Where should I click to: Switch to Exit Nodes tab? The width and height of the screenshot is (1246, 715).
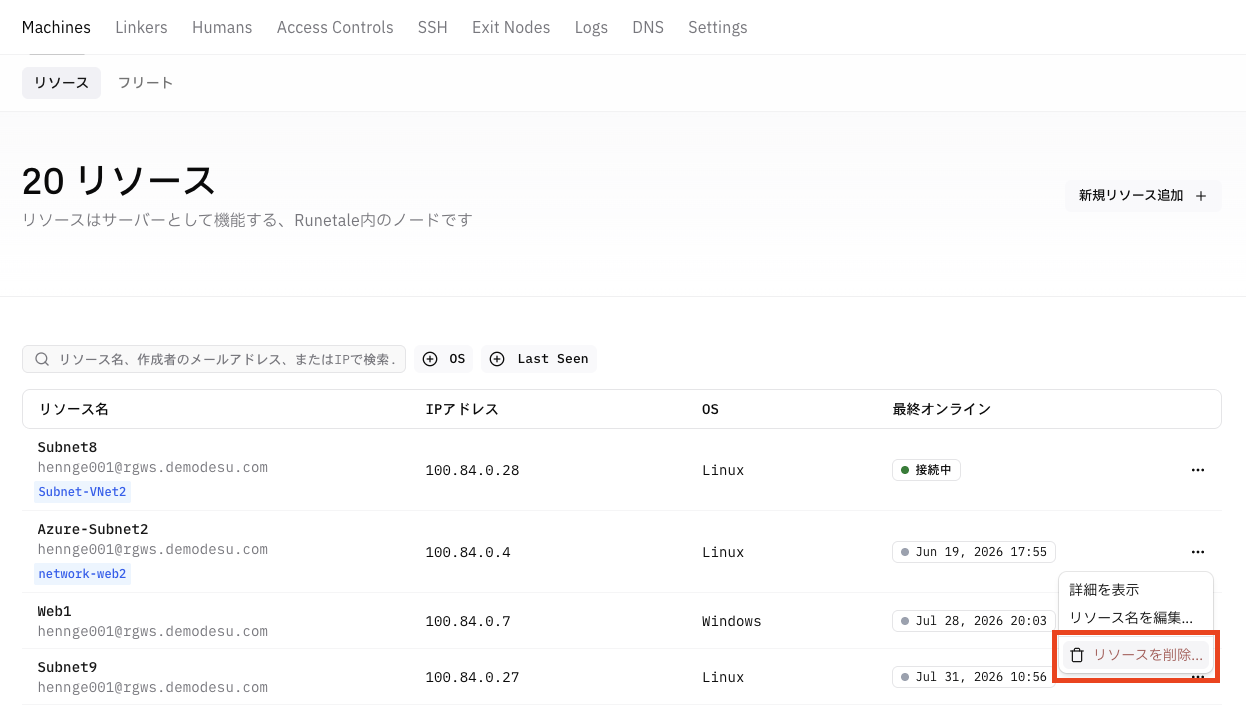coord(511,27)
